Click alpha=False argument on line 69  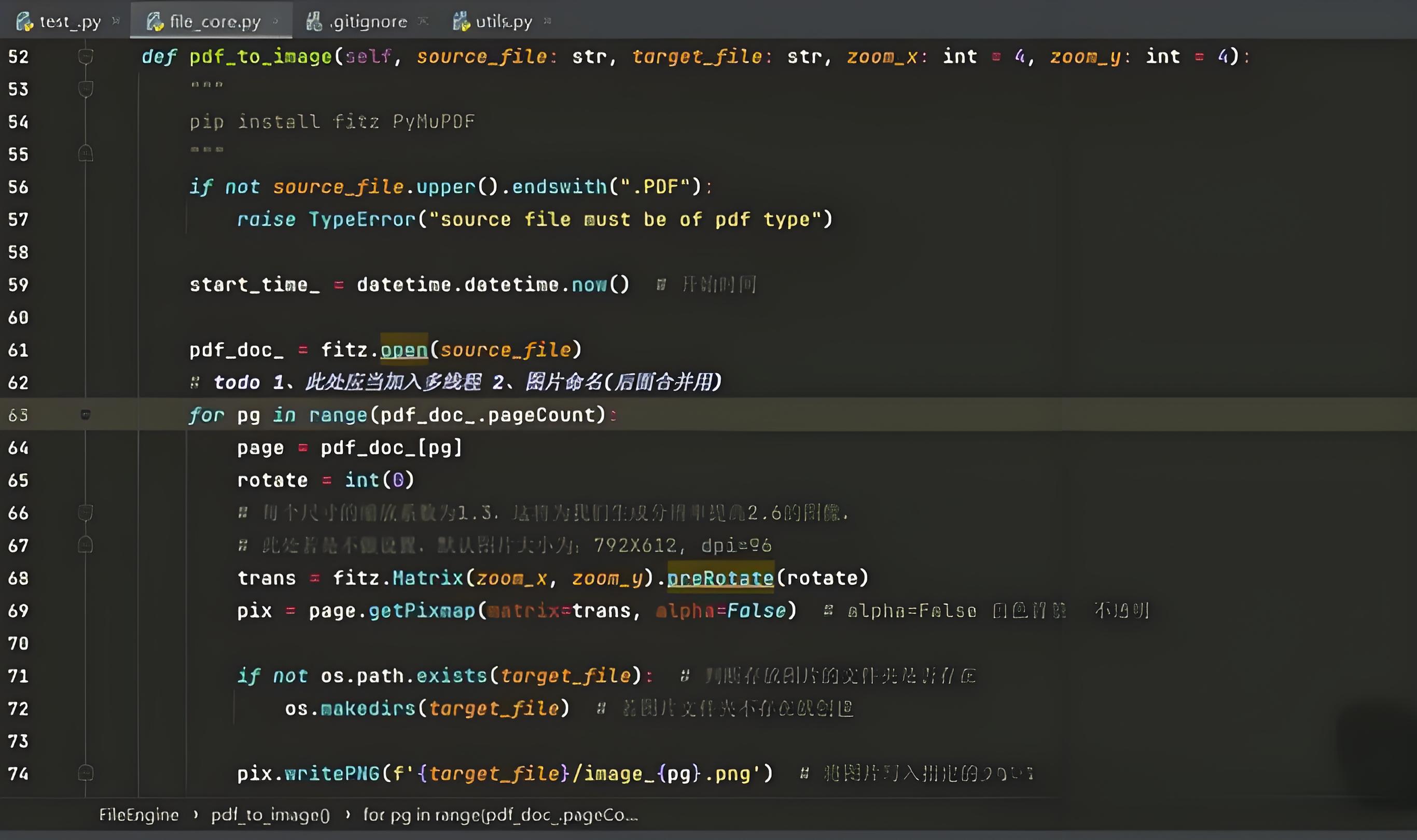point(720,611)
